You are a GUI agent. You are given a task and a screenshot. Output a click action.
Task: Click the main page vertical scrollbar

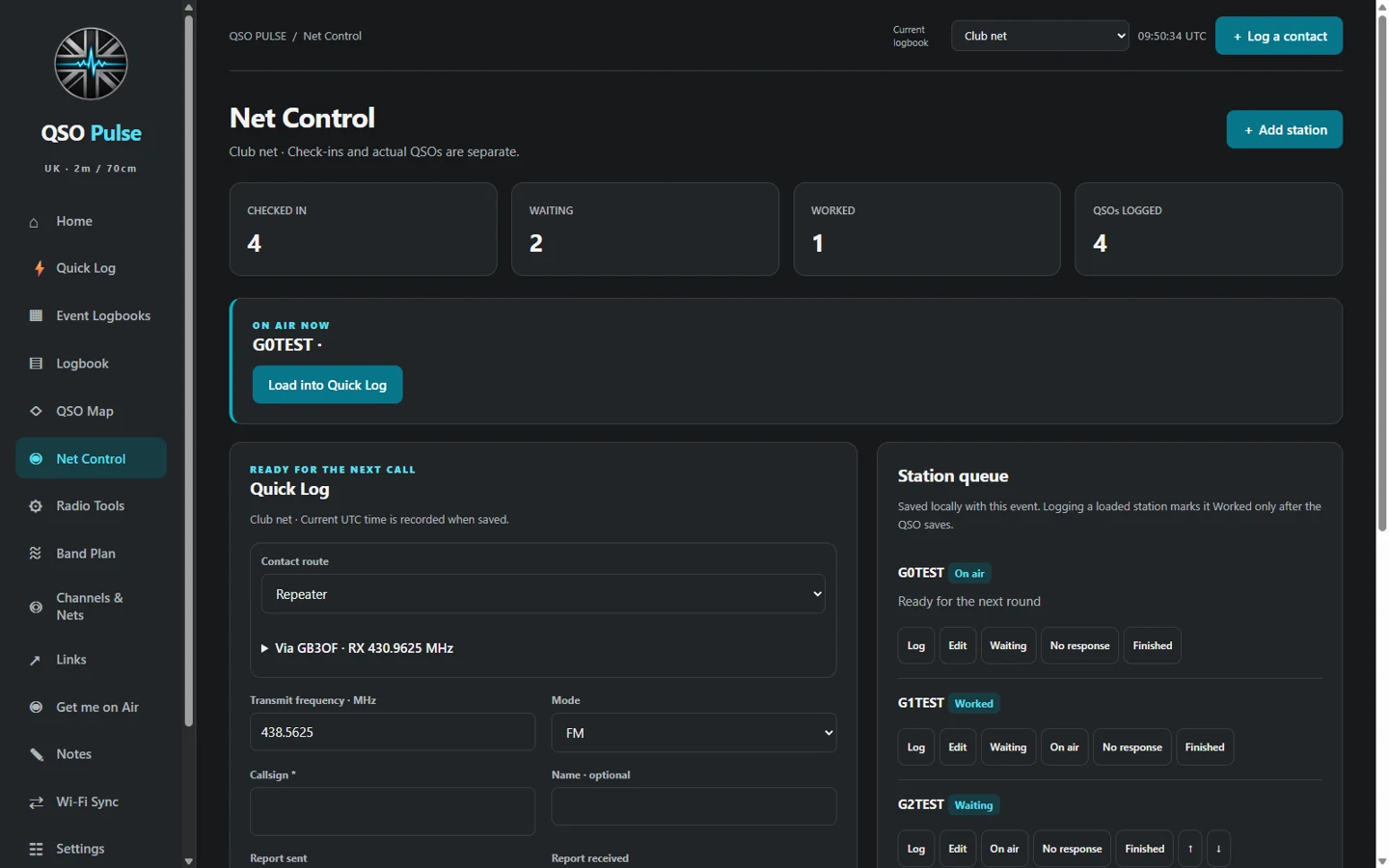1382,273
